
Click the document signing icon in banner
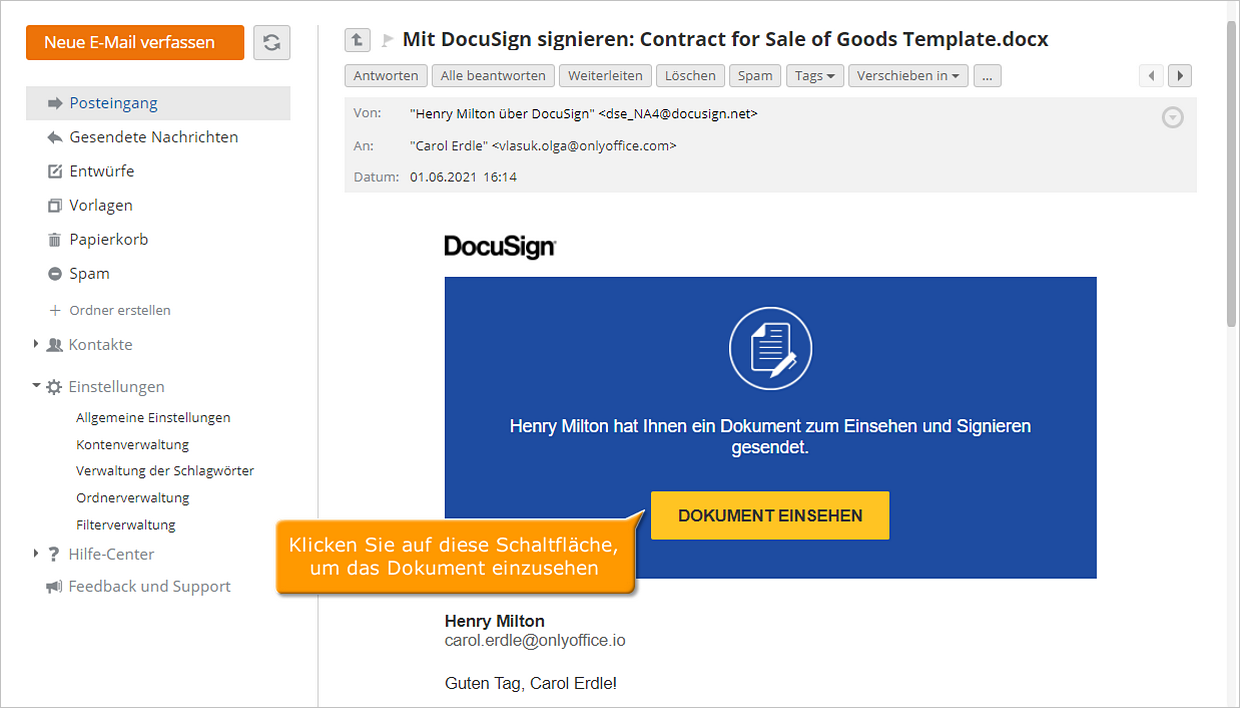770,349
